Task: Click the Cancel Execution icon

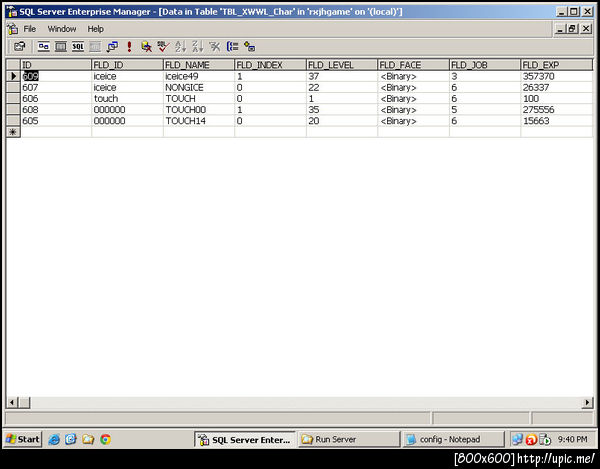Action: [146, 47]
